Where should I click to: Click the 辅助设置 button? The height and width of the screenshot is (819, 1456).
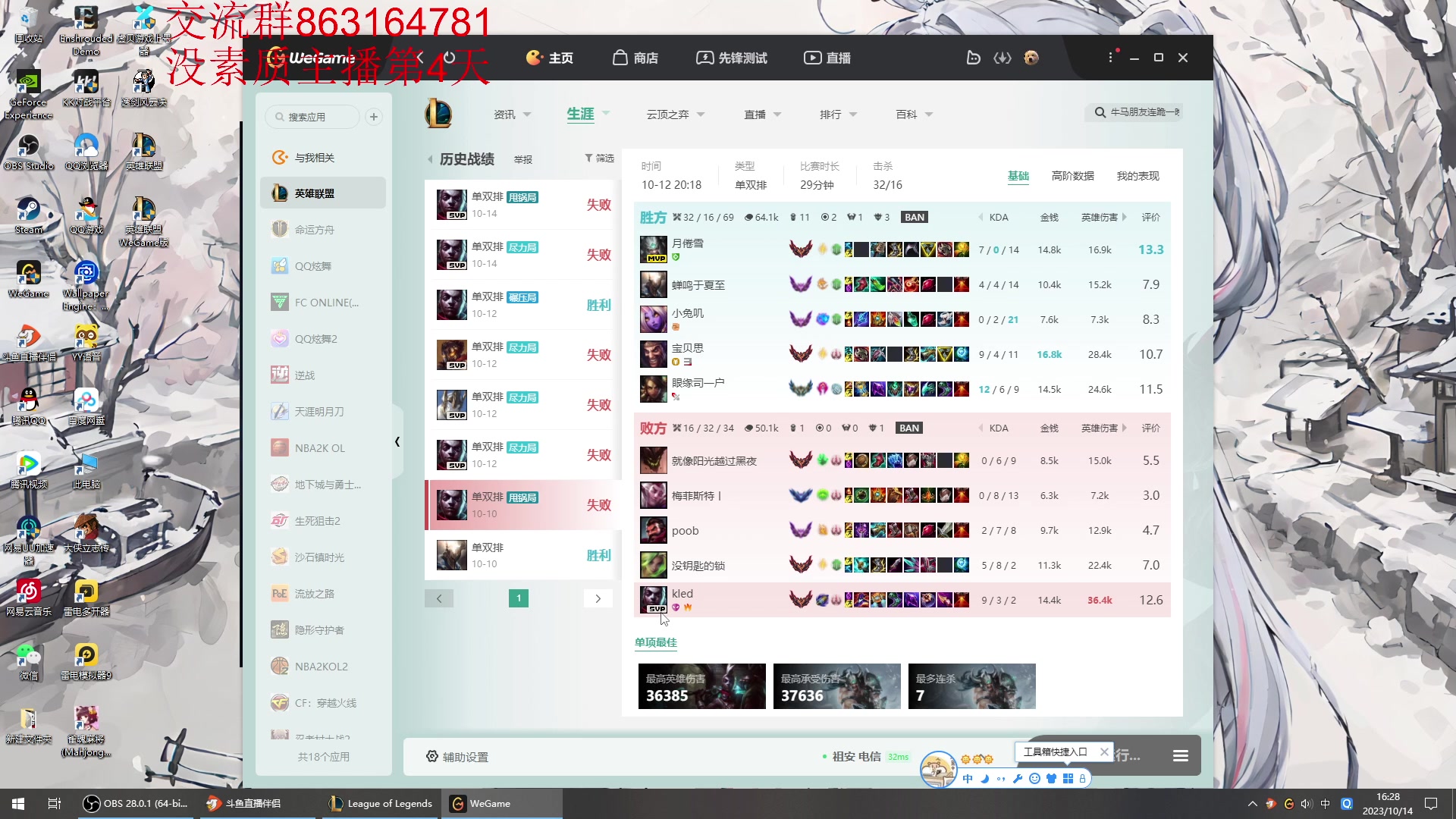(x=457, y=757)
